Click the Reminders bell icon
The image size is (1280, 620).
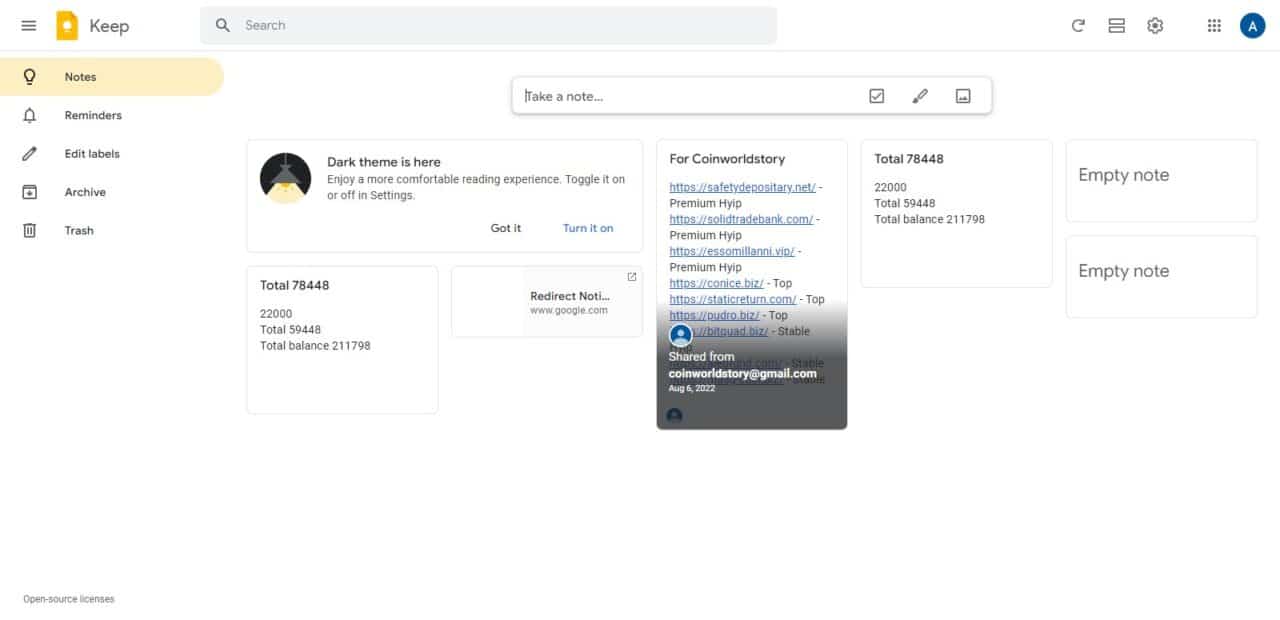tap(29, 115)
